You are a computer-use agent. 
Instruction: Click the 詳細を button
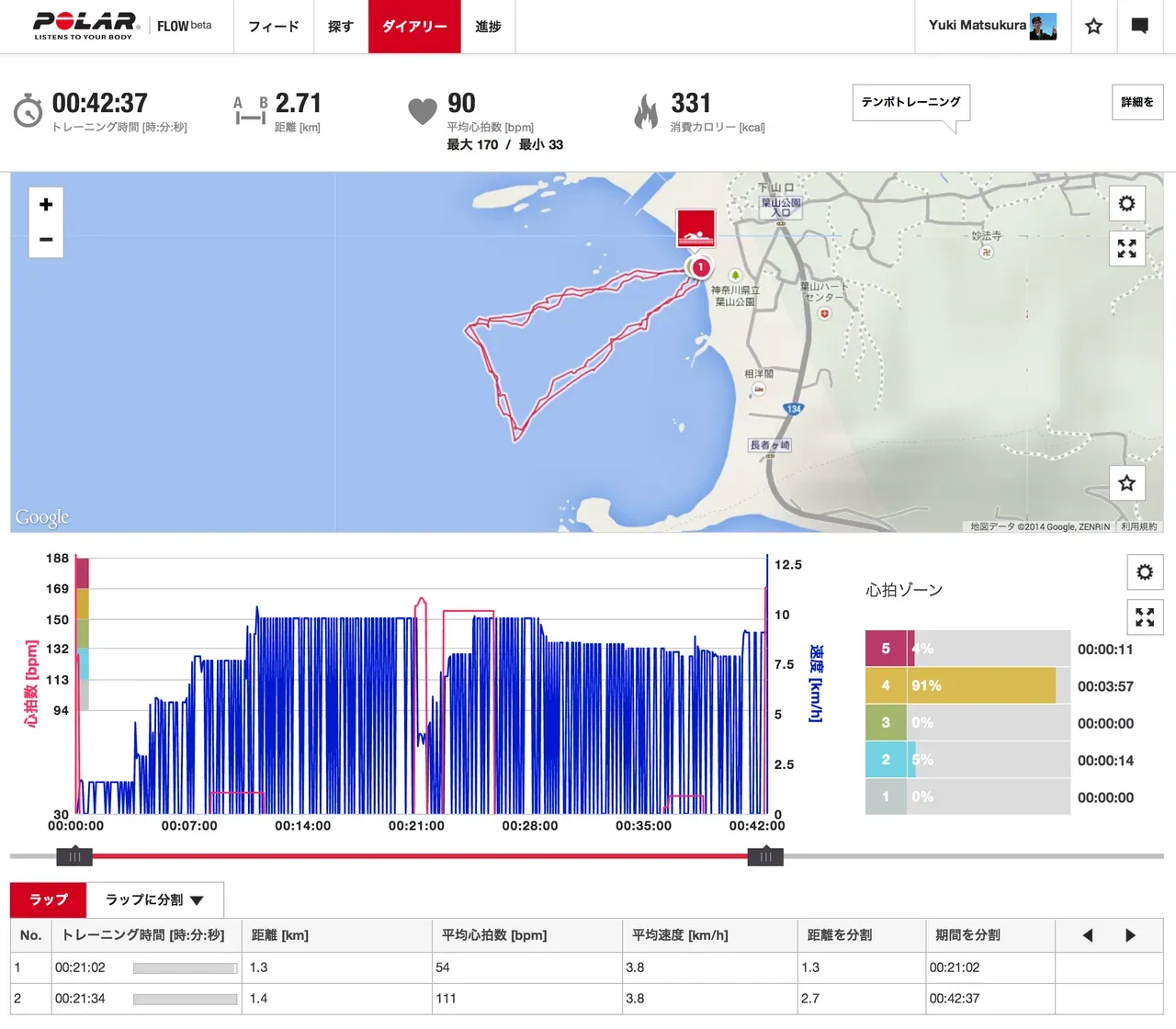[x=1136, y=103]
